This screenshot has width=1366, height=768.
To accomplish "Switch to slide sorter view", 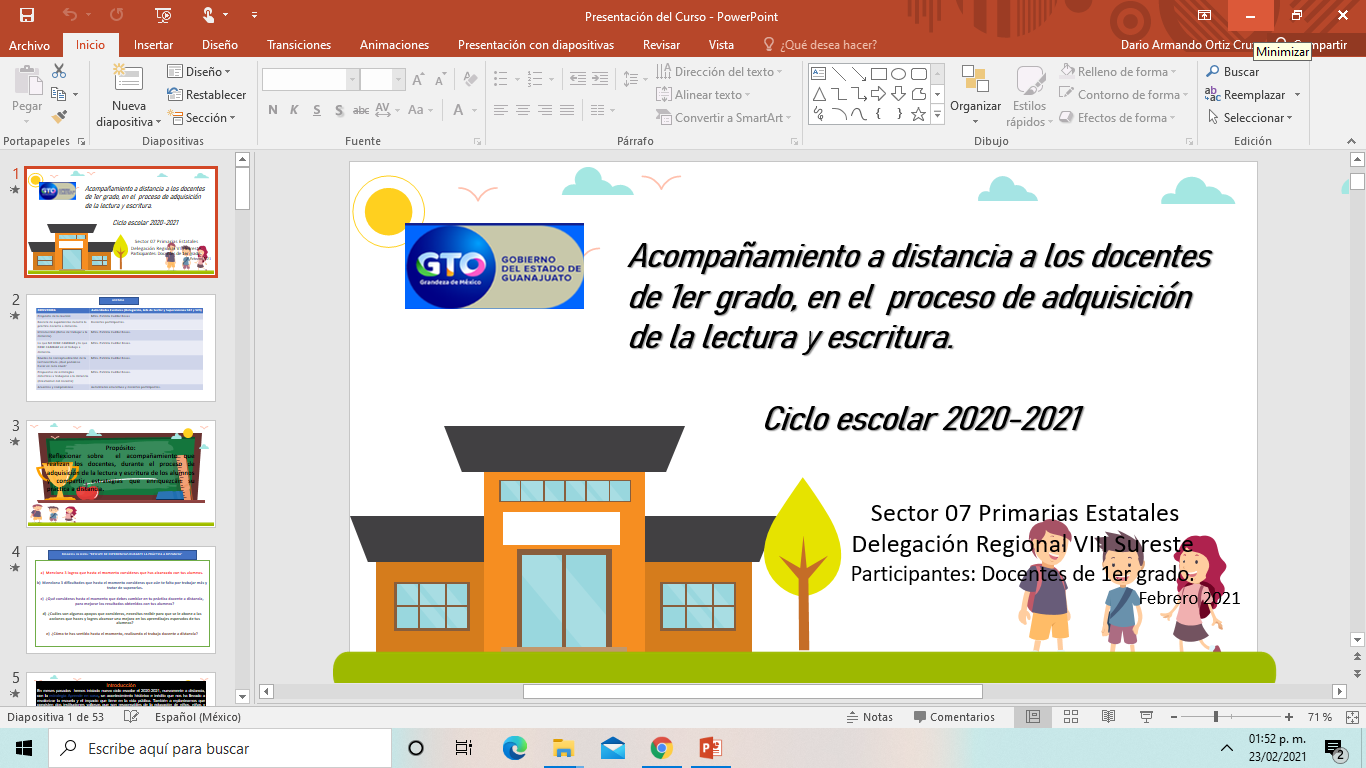I will click(x=1071, y=717).
